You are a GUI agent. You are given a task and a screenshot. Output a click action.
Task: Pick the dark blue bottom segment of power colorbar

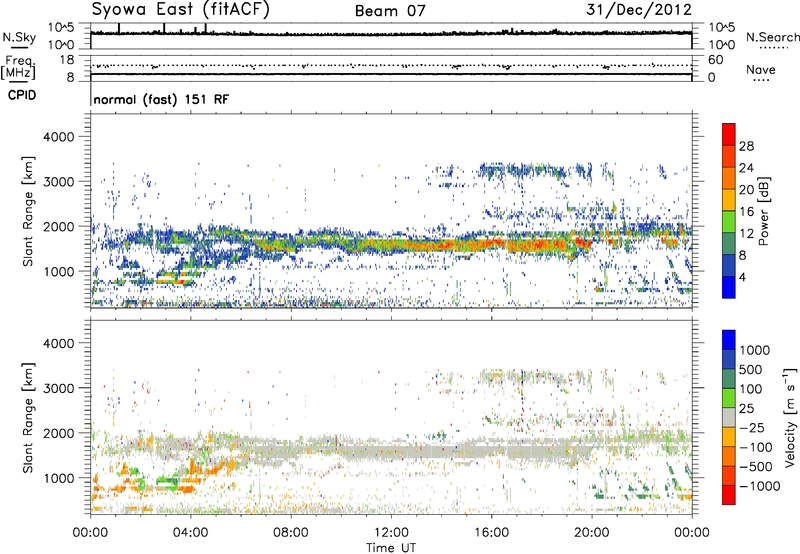729,287
